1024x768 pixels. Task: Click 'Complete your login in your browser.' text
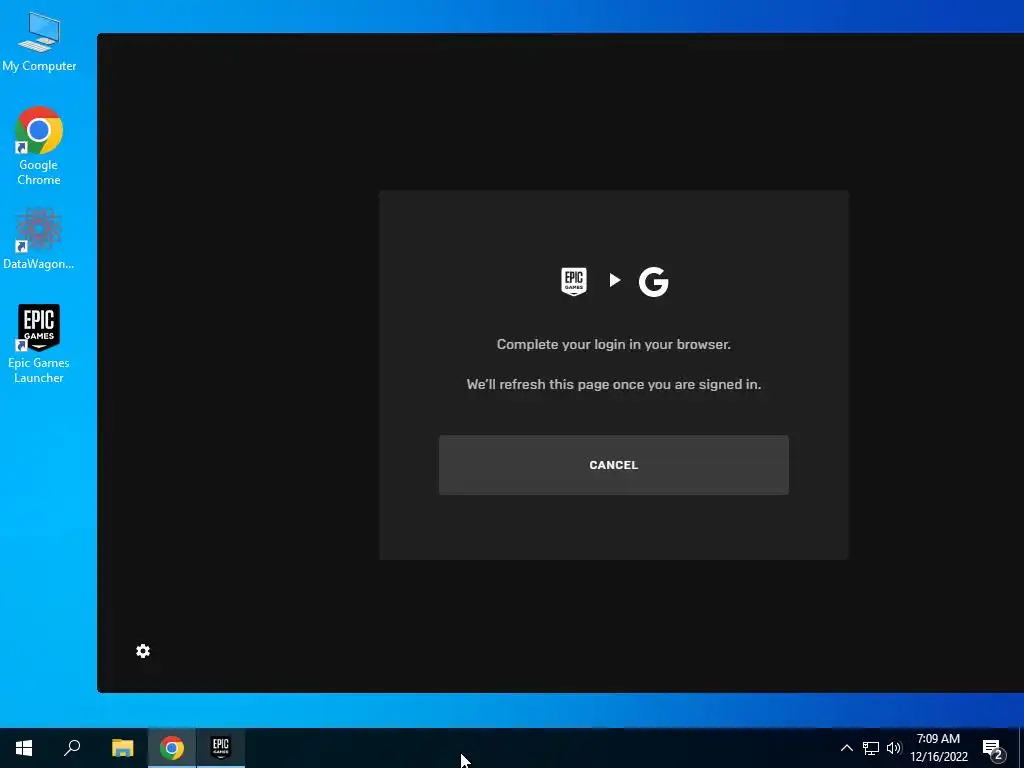coord(613,344)
